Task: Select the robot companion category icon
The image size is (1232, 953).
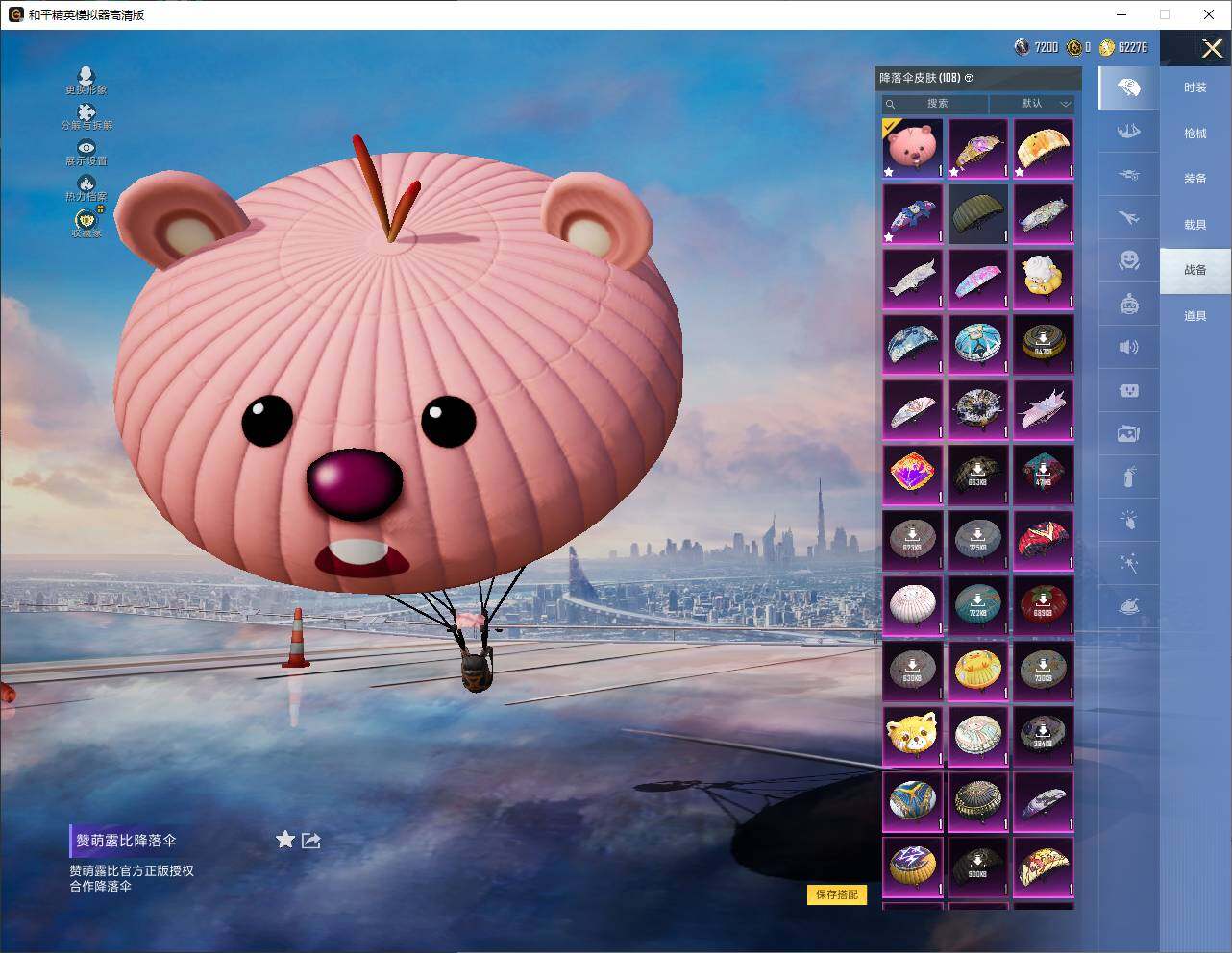Action: 1128,304
